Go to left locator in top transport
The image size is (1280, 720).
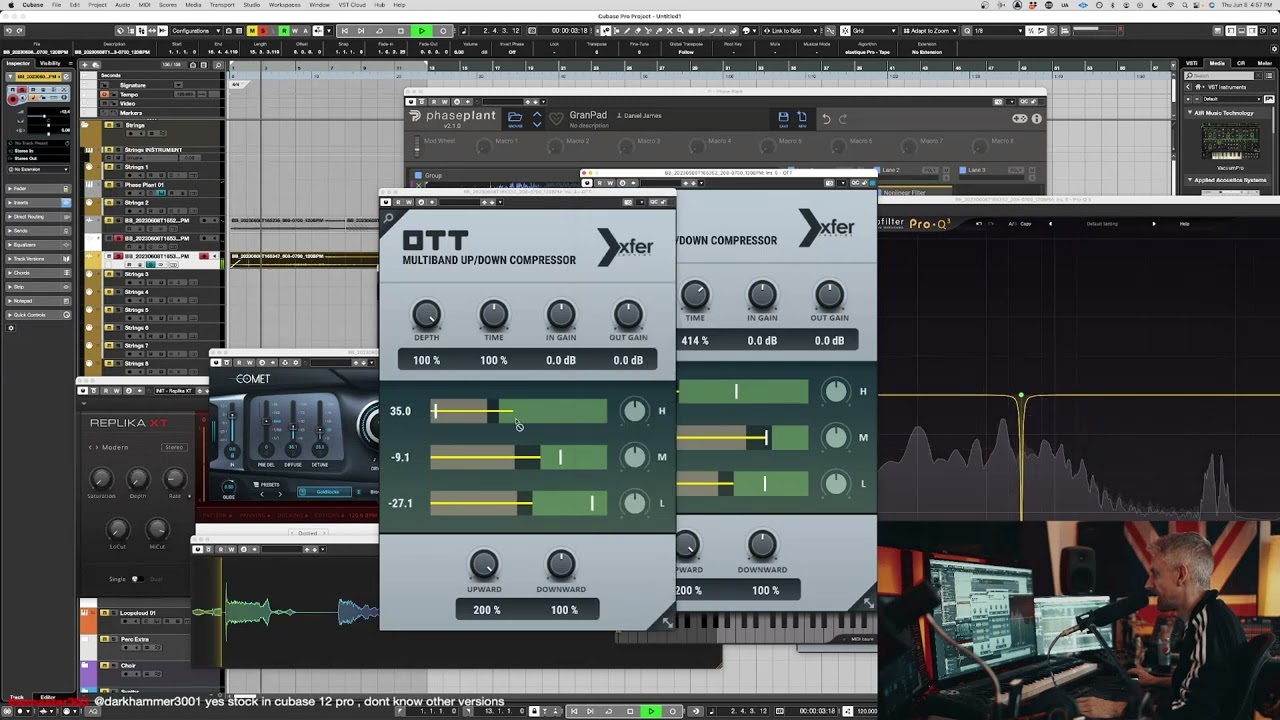point(344,31)
